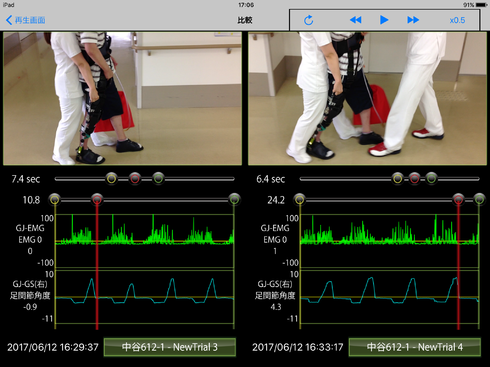Click the 6.4 sec duration label
Image resolution: width=490 pixels, height=367 pixels.
271,179
